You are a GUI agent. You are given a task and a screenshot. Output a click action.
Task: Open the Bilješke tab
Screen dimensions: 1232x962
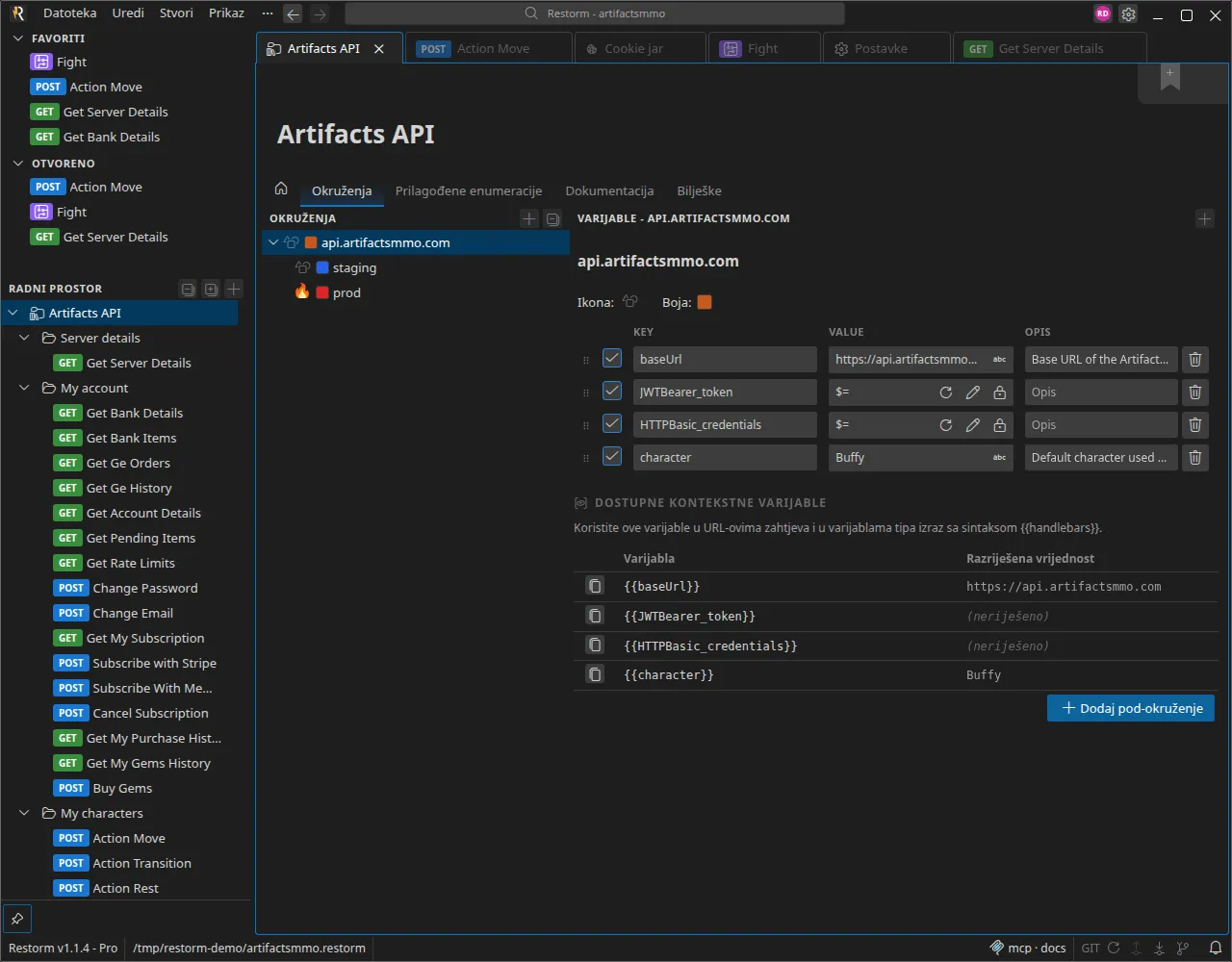pos(699,190)
